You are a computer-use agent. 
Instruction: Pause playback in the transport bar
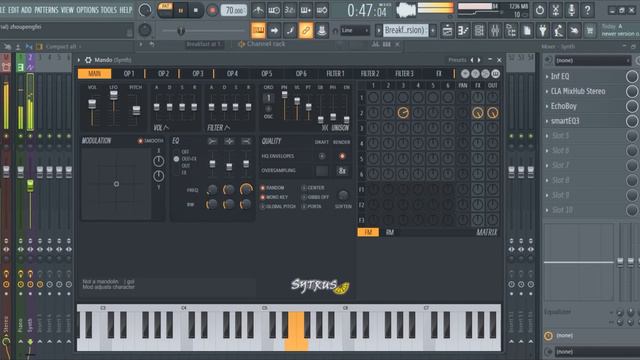pos(180,10)
